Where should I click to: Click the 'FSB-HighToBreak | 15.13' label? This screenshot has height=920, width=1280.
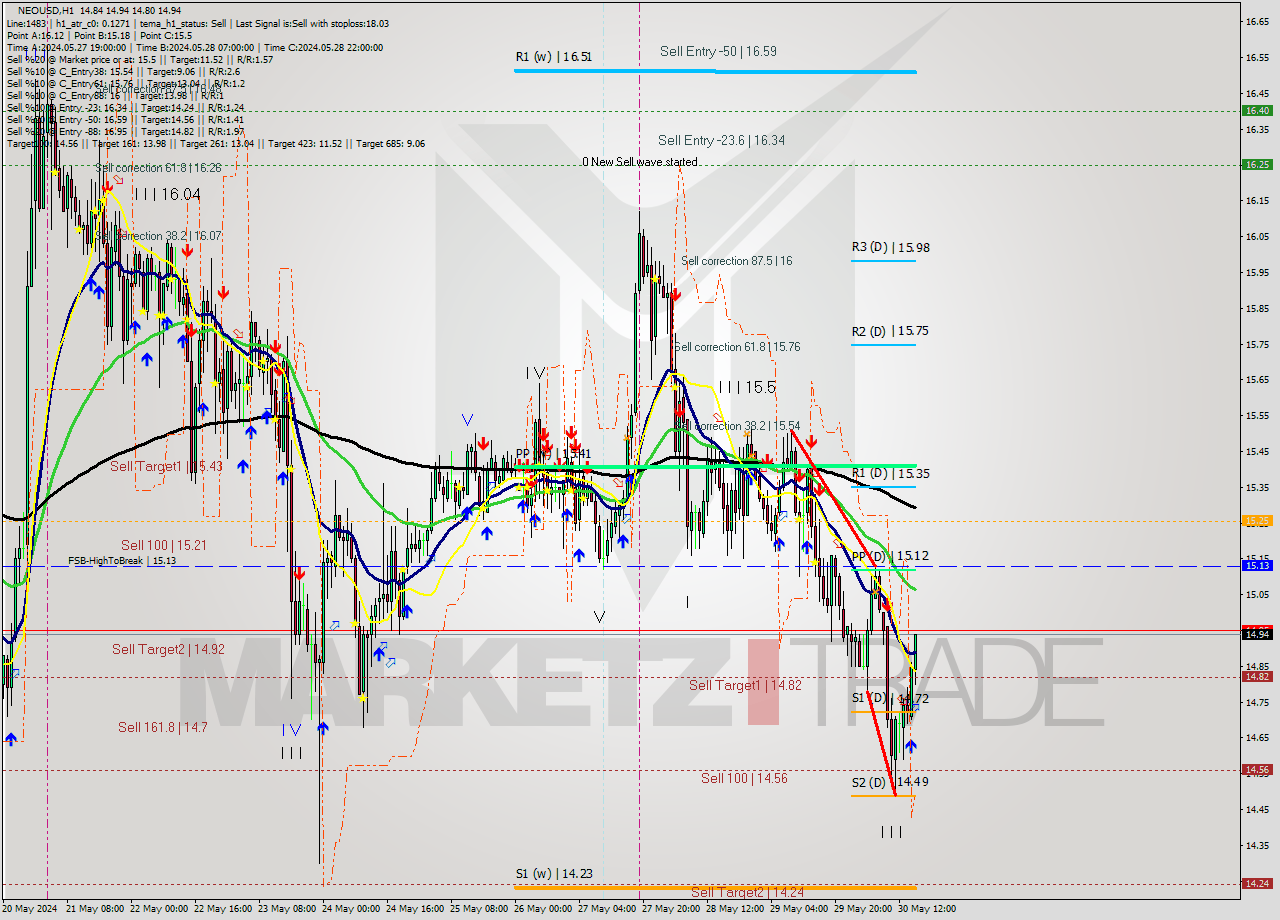click(x=122, y=561)
